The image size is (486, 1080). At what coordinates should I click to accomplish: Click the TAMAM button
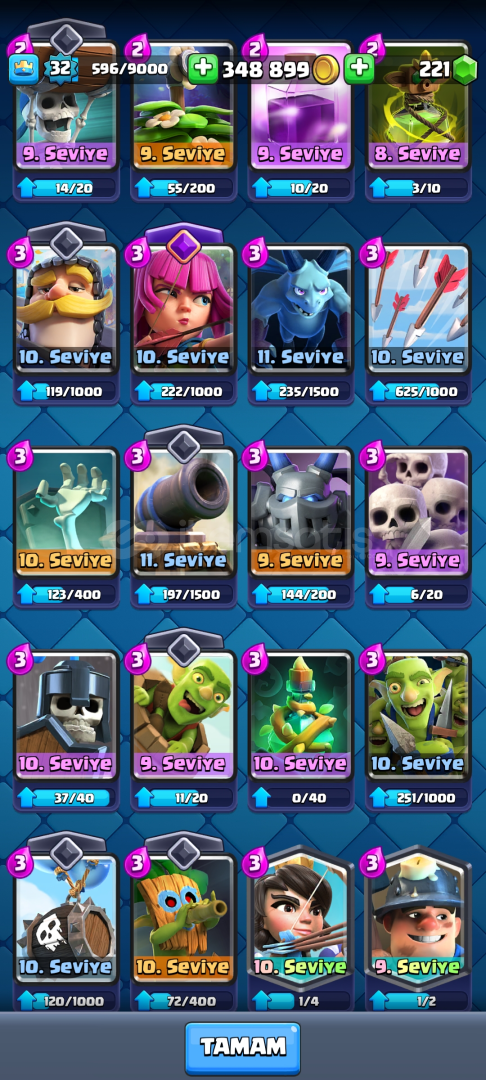click(x=242, y=1048)
